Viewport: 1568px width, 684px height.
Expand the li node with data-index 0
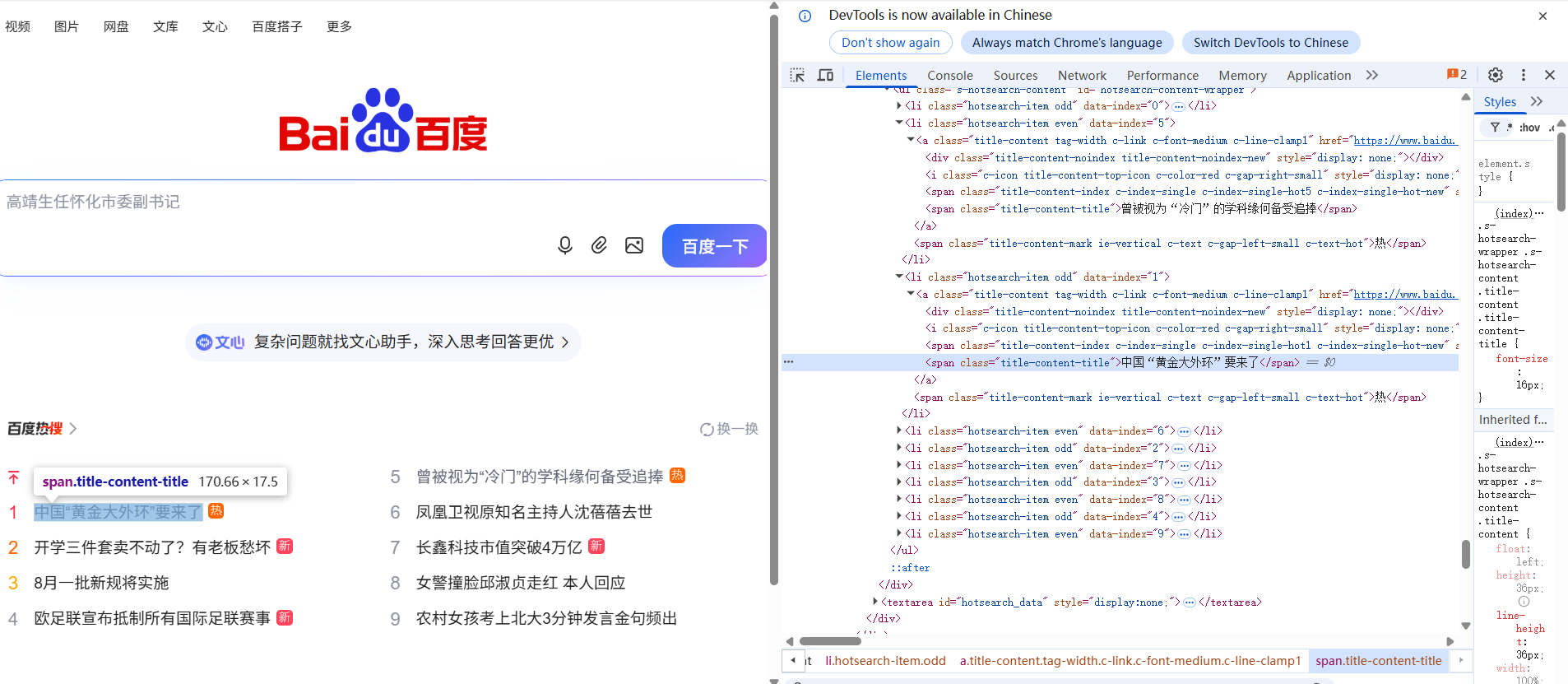tap(898, 105)
